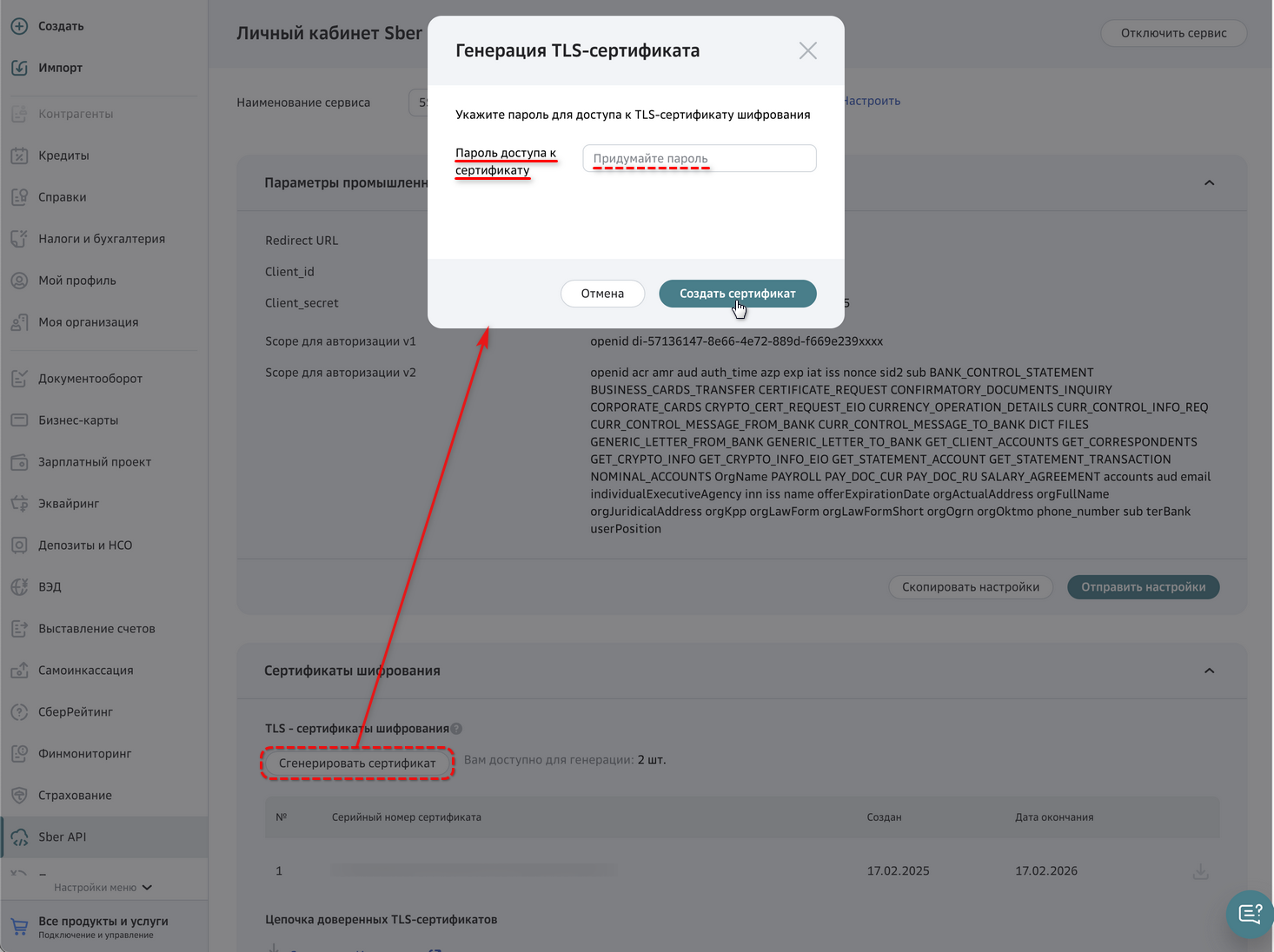
Task: Click the Настроить link
Action: point(870,101)
